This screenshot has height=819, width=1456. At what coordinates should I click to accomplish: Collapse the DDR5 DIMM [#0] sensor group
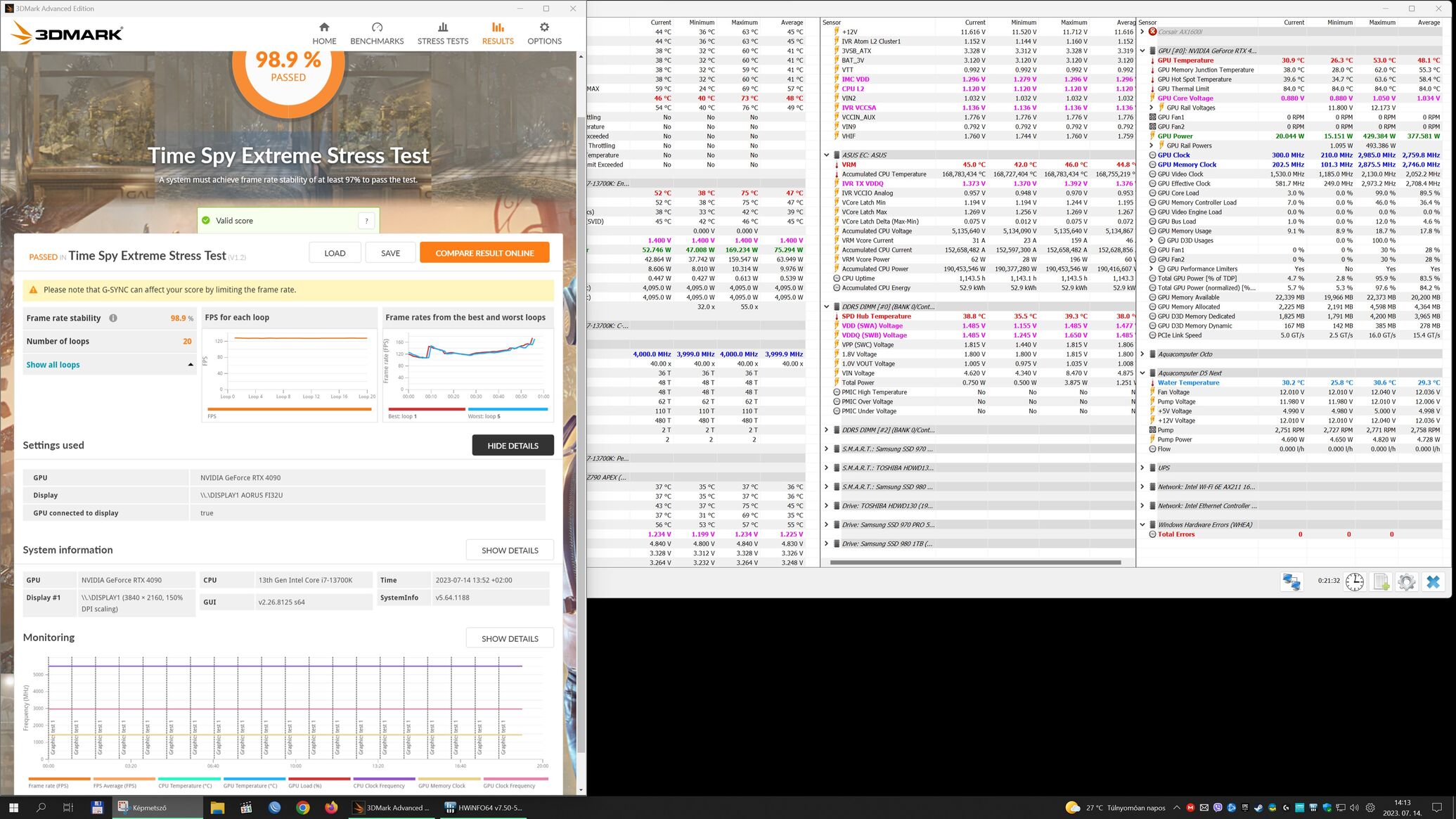827,307
